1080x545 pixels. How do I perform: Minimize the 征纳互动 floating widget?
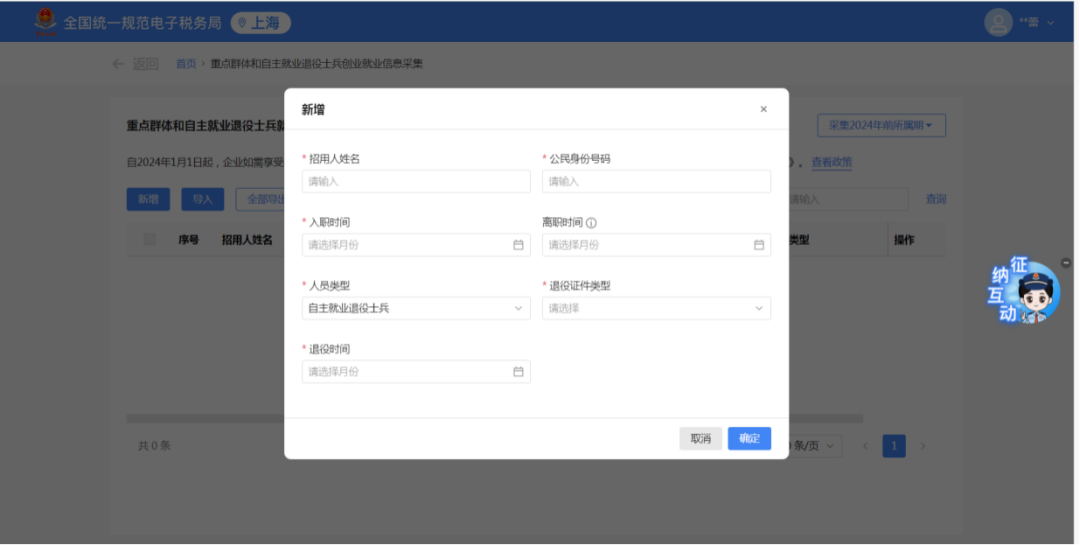1065,263
